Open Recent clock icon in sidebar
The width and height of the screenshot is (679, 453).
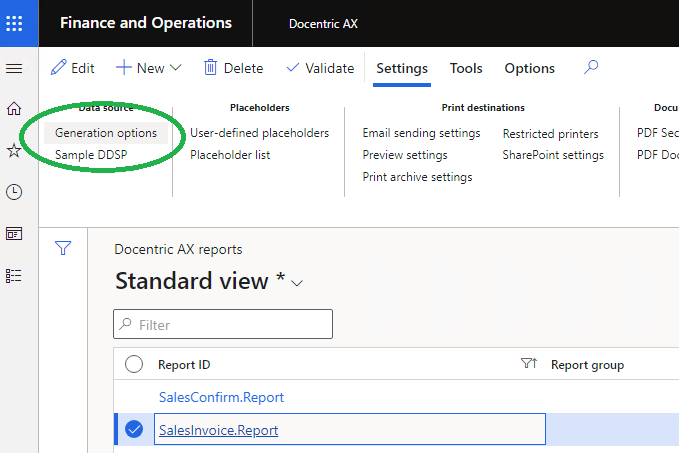[14, 192]
